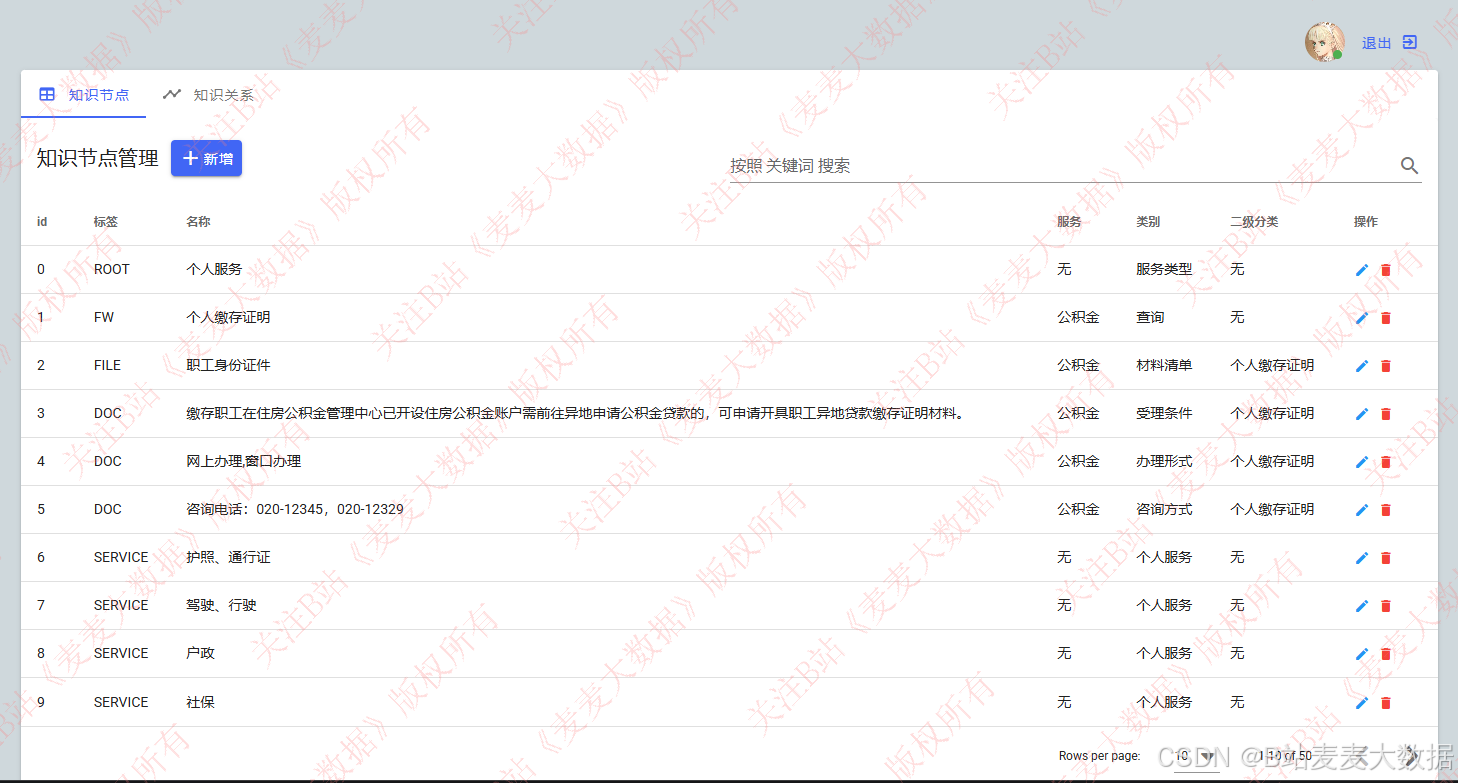The height and width of the screenshot is (783, 1458).
Task: Delete row 1 个人缴存证明 trash icon
Action: click(x=1385, y=318)
